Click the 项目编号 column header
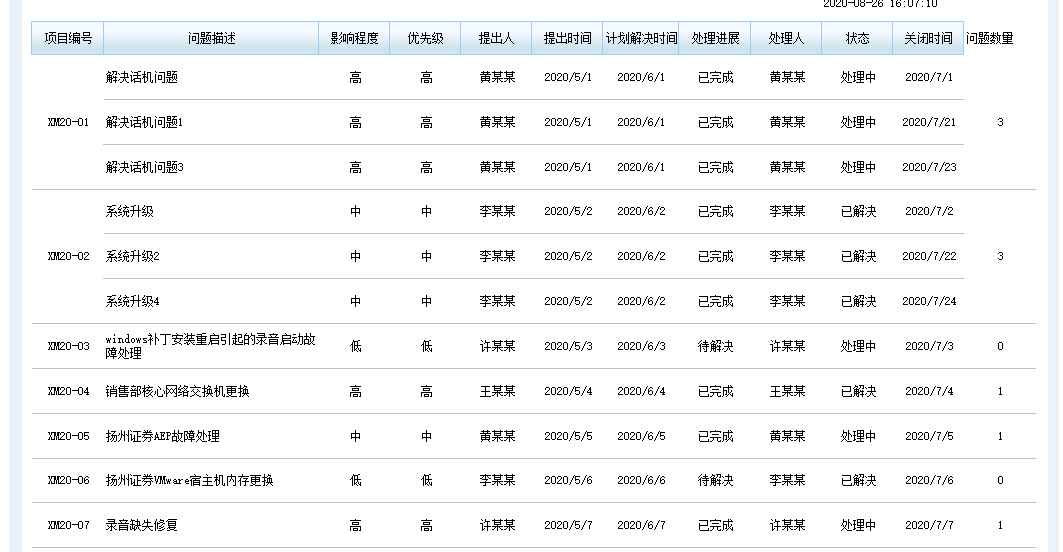 [68, 39]
